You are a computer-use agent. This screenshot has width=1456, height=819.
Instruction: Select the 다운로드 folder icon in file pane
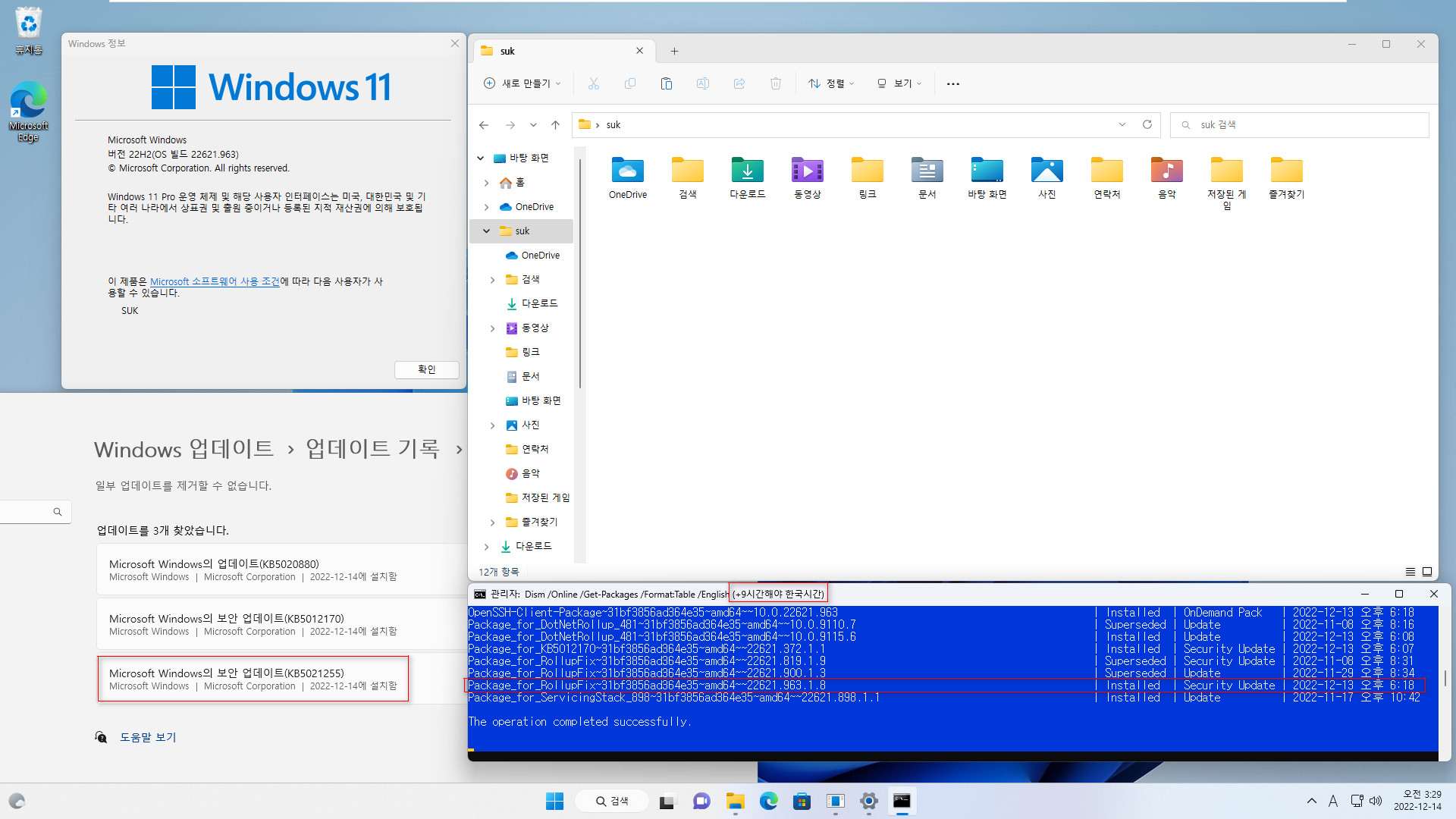click(748, 178)
